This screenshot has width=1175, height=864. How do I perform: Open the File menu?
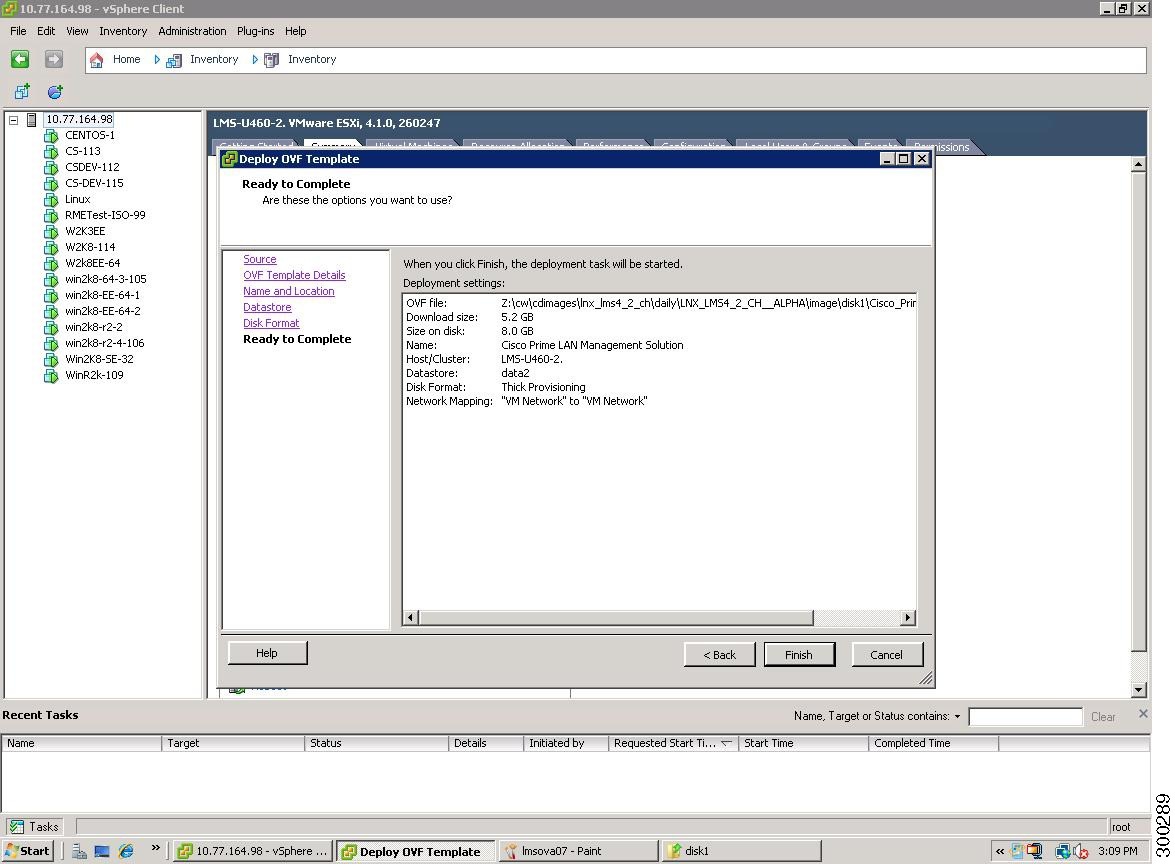(18, 31)
